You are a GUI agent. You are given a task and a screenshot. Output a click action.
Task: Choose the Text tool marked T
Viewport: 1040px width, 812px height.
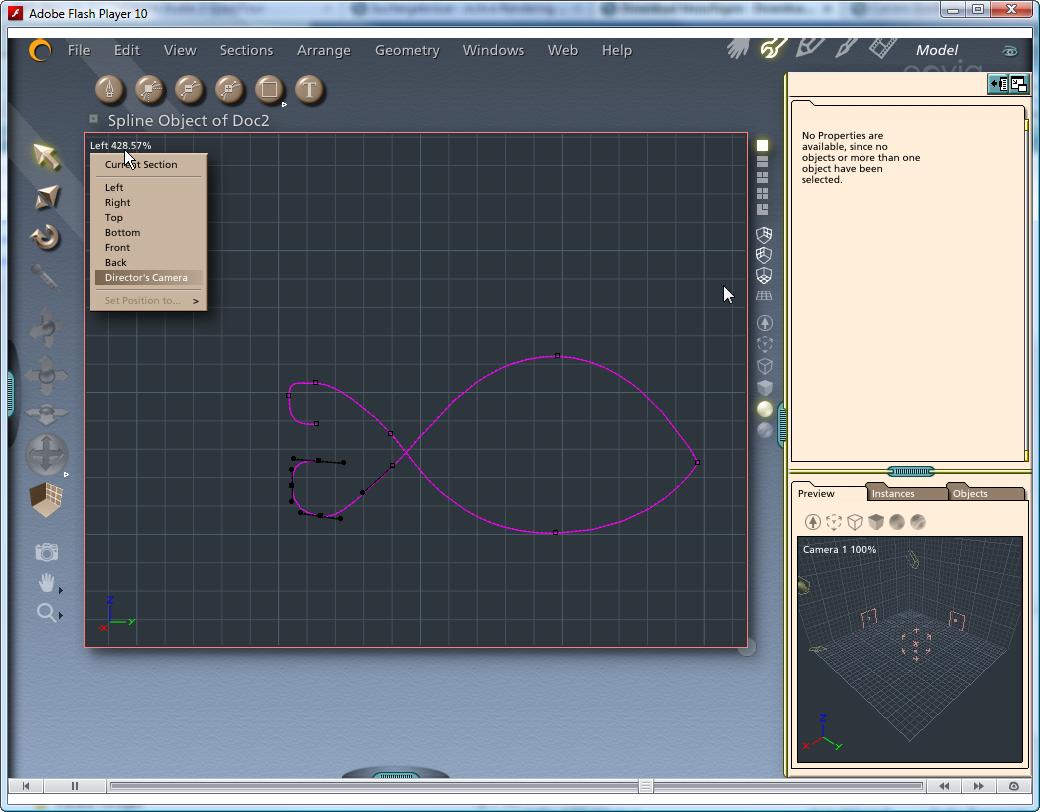309,90
